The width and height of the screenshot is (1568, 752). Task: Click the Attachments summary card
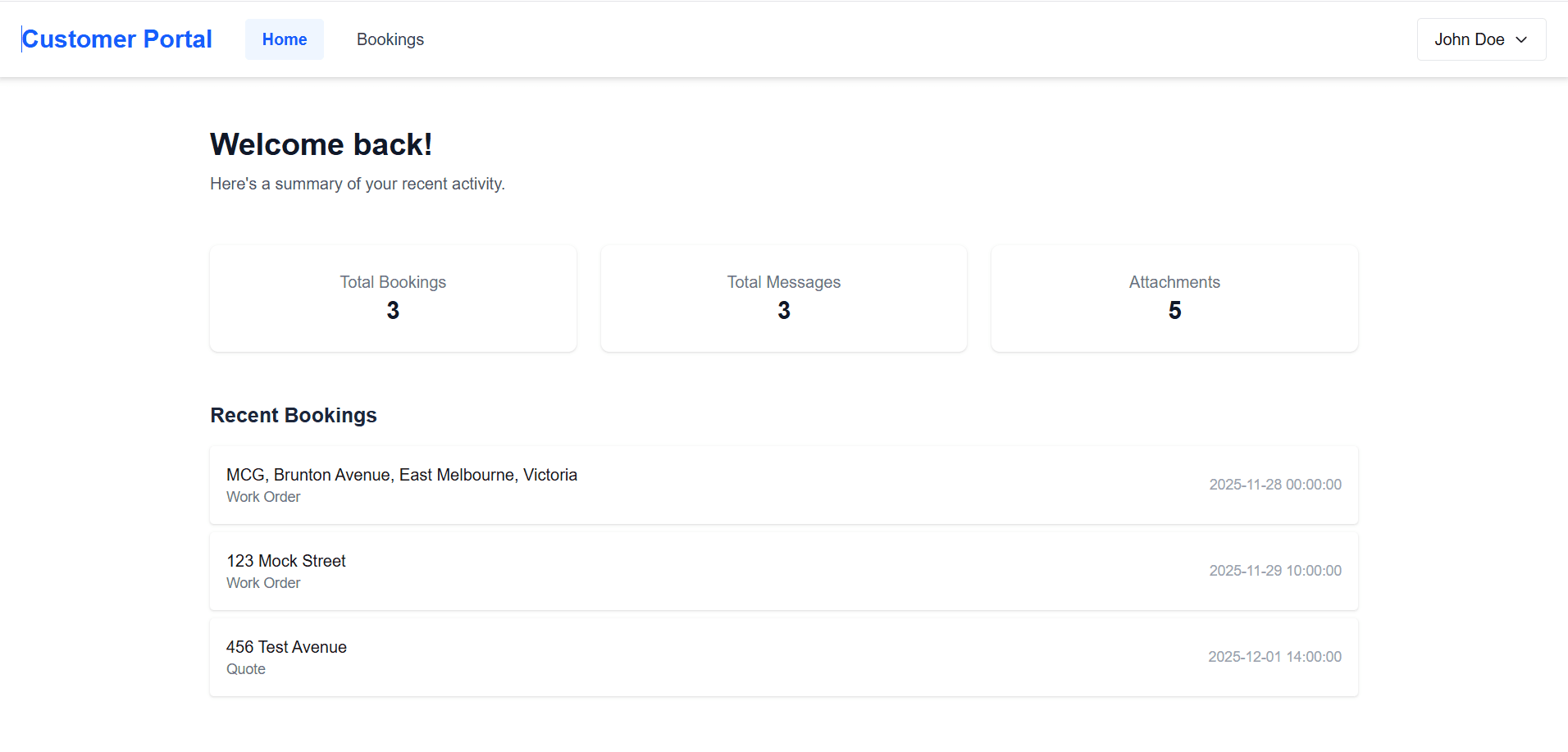[1174, 298]
